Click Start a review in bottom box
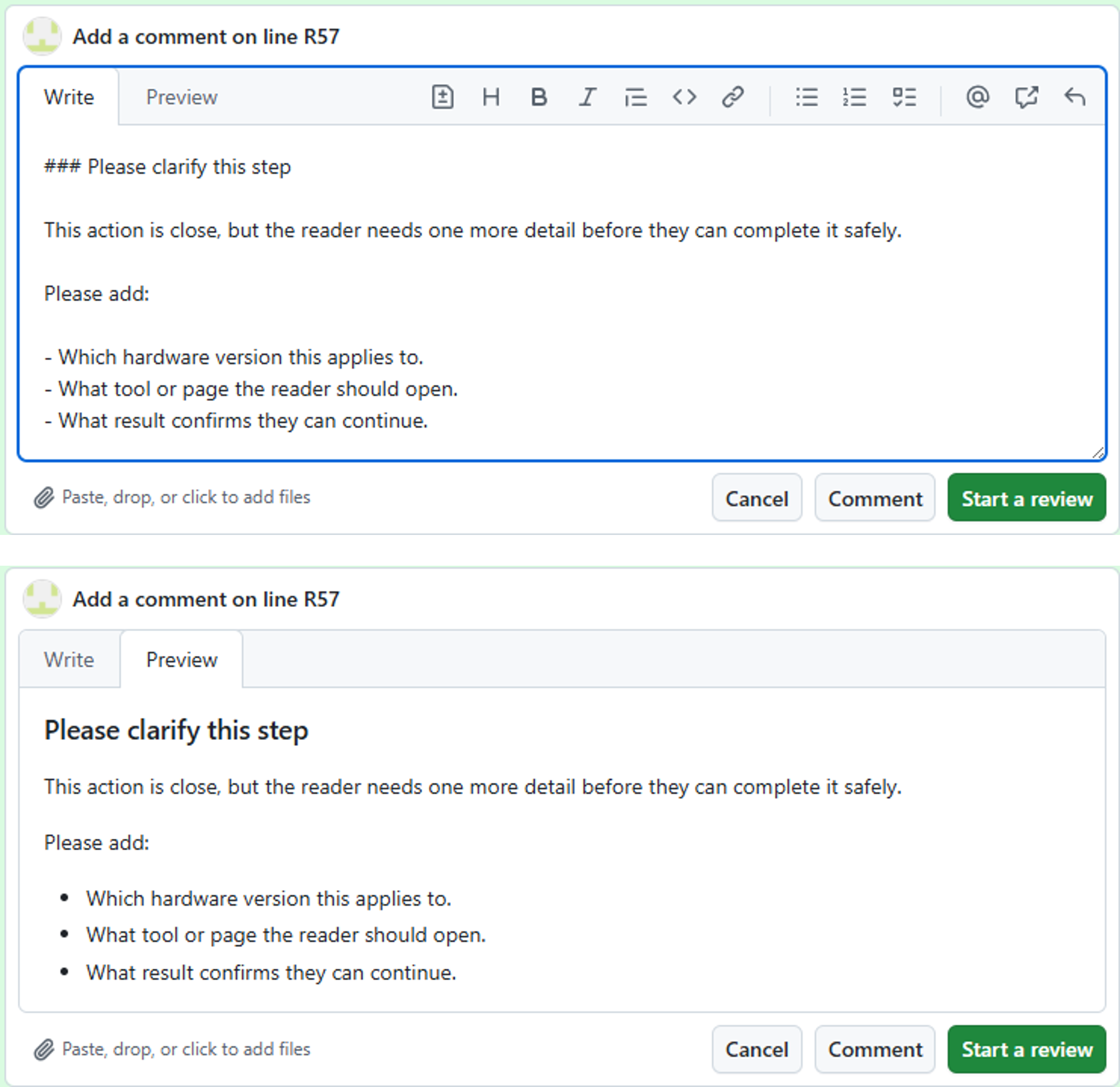1120x1087 pixels. 1027,1049
